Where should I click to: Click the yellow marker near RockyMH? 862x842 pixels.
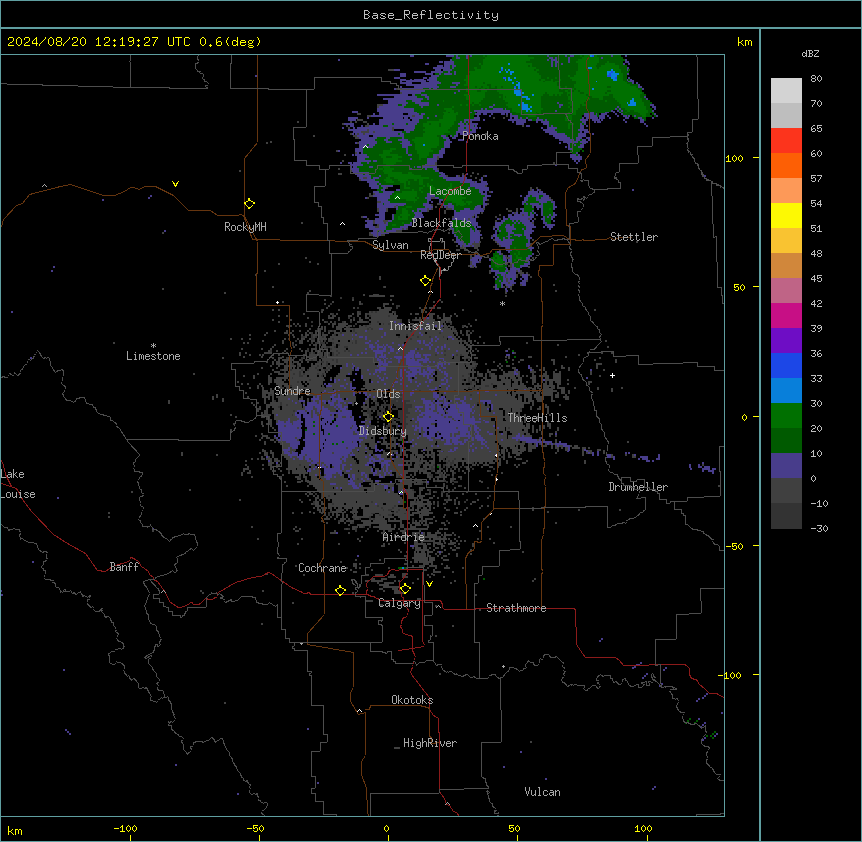(x=250, y=204)
